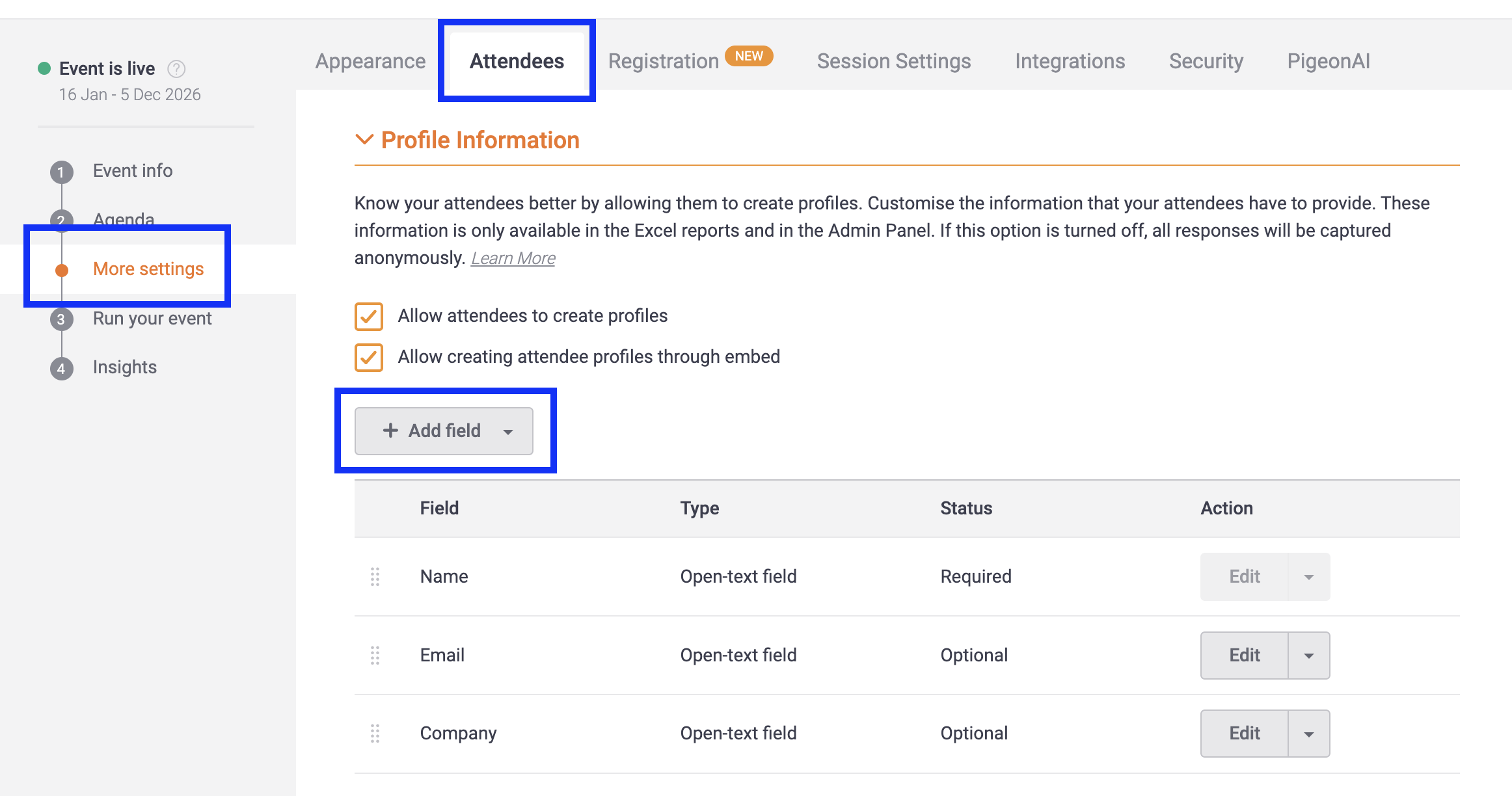The image size is (1512, 796).
Task: Click the Open-text field type of Name
Action: coord(738,577)
